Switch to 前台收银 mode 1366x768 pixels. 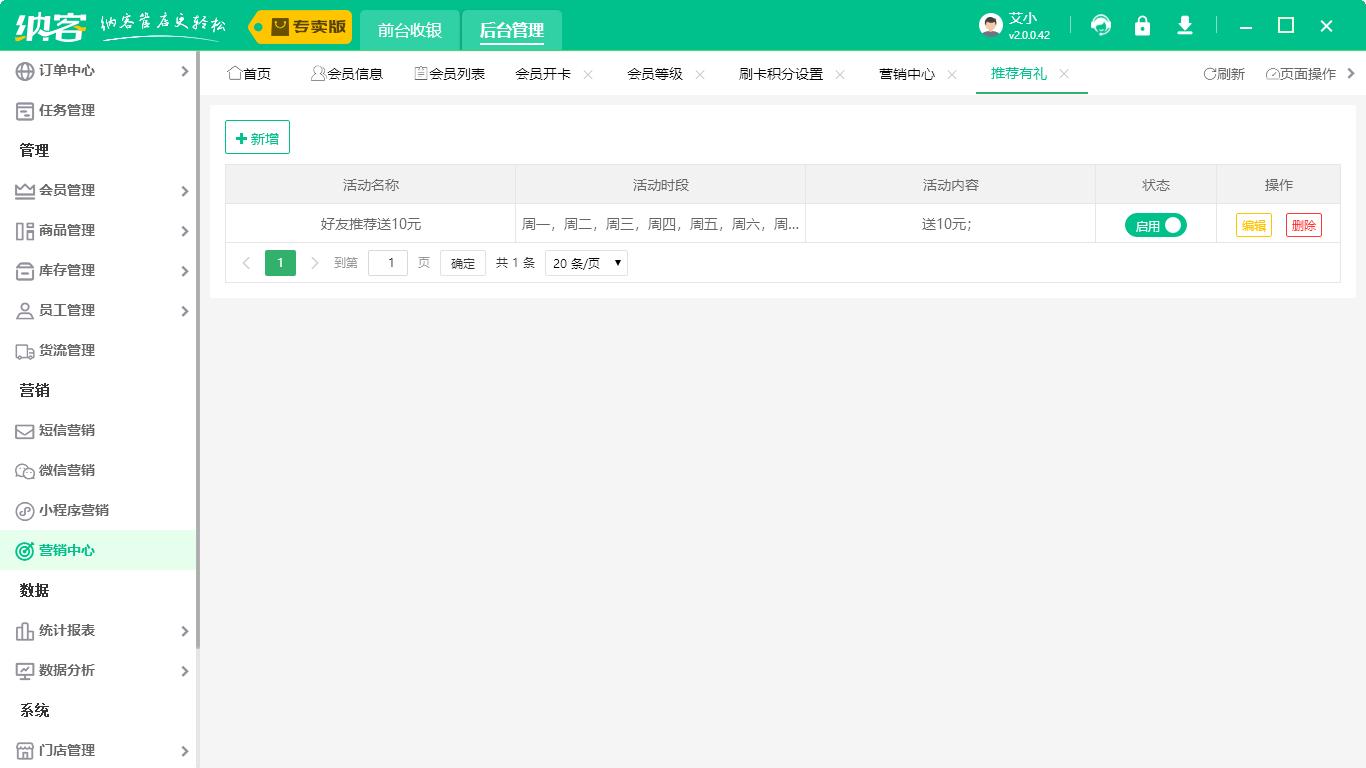pyautogui.click(x=409, y=30)
